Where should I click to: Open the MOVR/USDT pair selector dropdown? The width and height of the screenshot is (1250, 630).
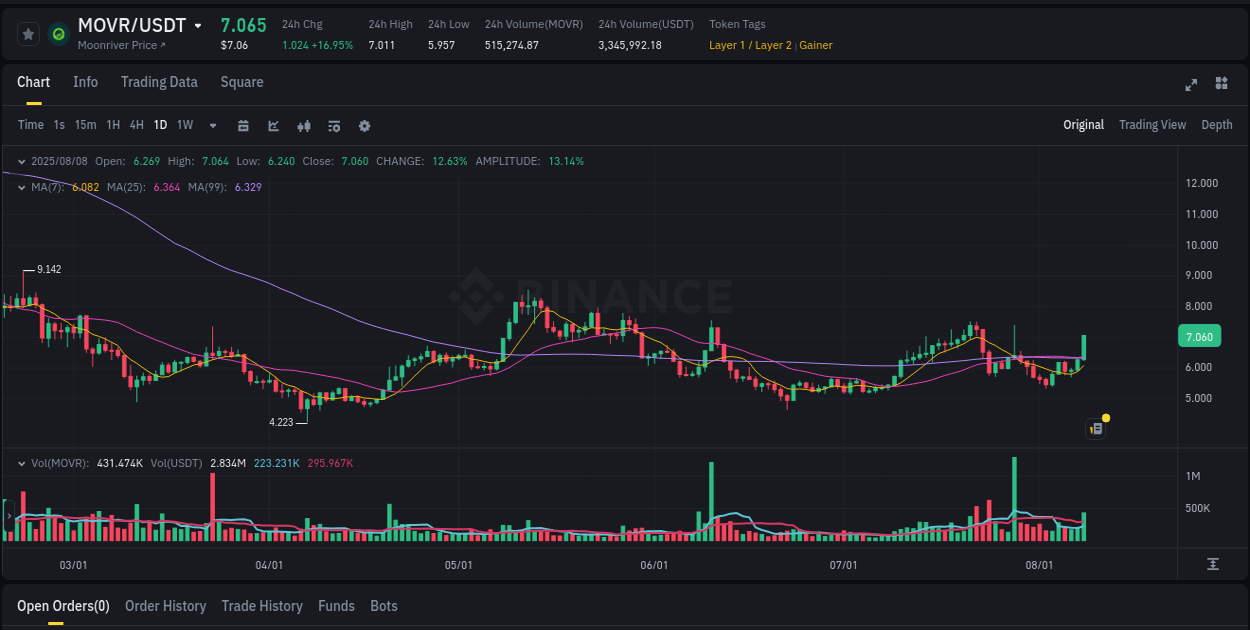click(196, 25)
